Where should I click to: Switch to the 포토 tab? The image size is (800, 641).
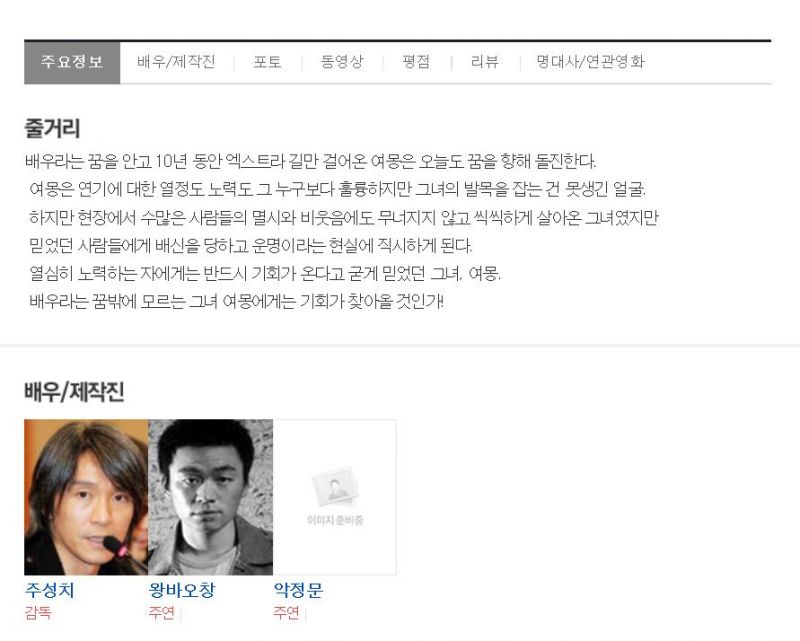click(x=267, y=62)
